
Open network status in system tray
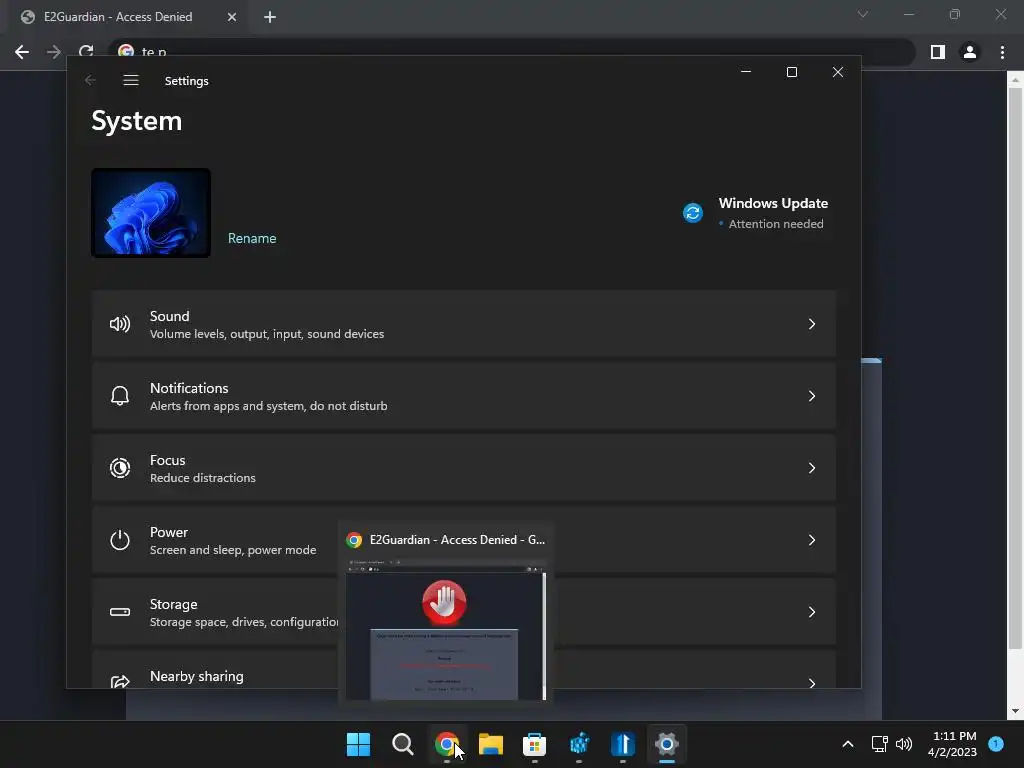click(x=879, y=744)
